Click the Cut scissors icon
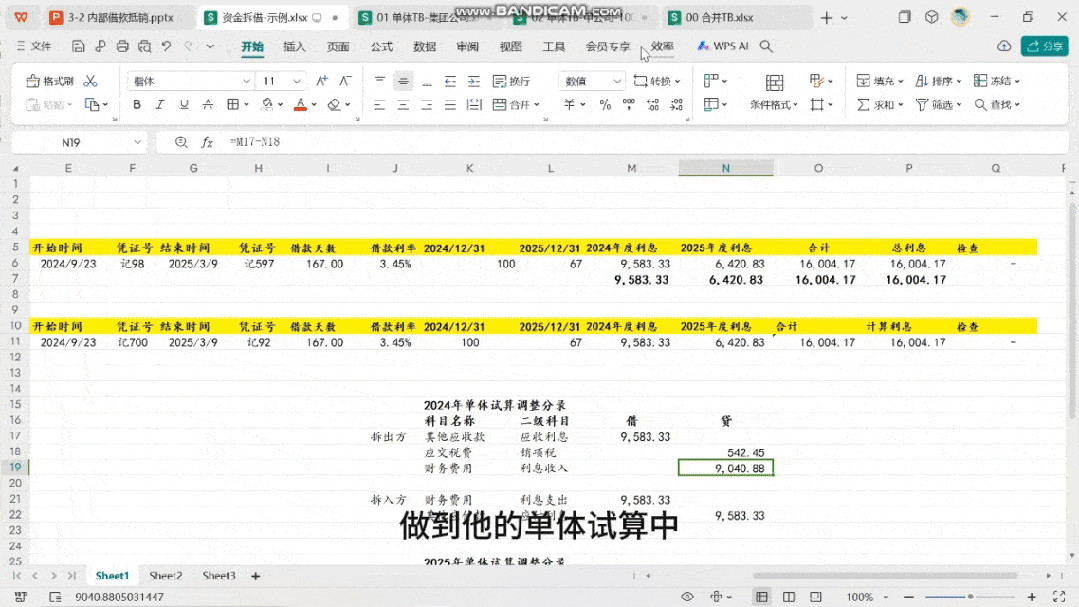This screenshot has height=607, width=1079. coord(91,81)
